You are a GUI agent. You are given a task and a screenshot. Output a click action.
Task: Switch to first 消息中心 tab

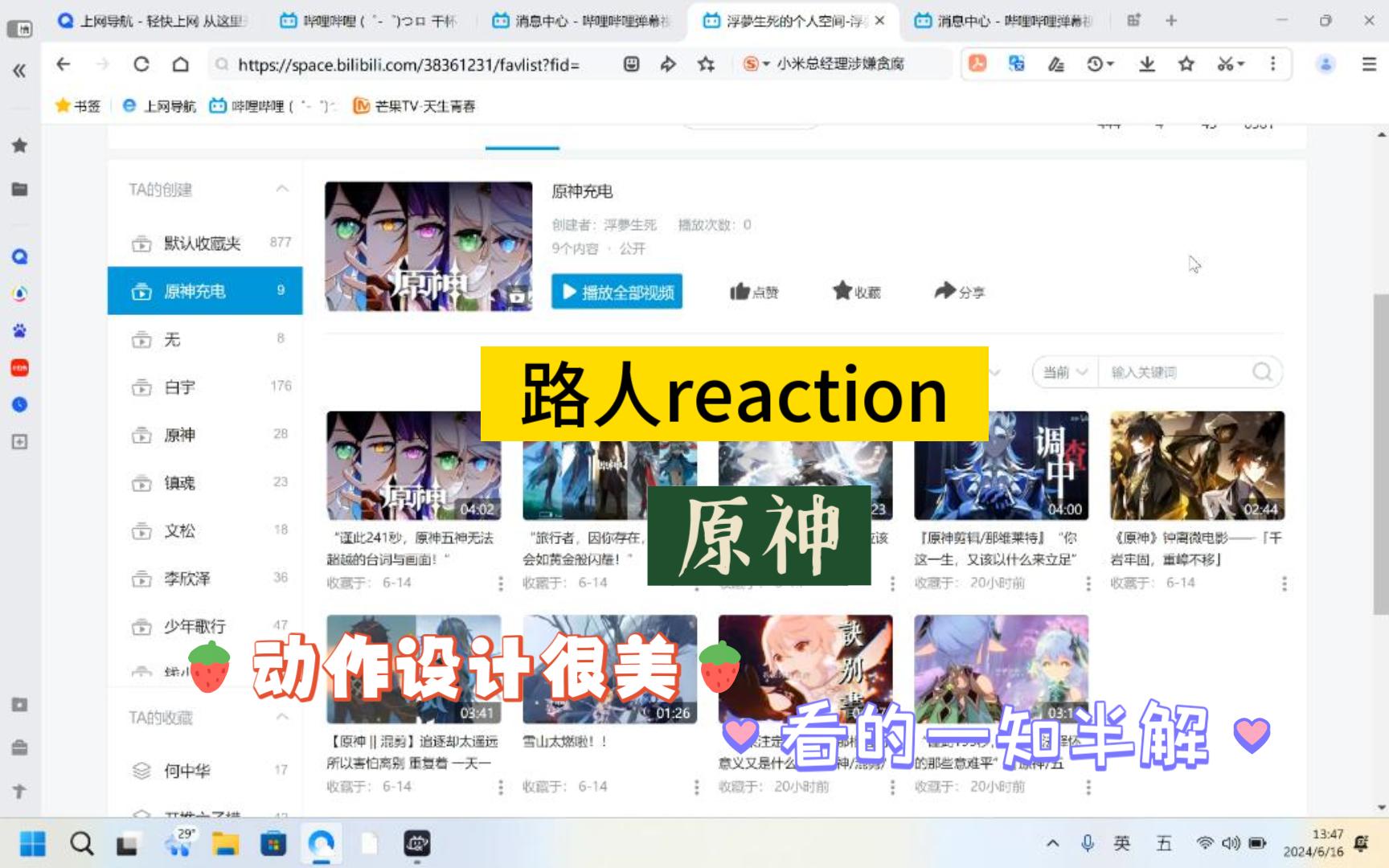(582, 21)
